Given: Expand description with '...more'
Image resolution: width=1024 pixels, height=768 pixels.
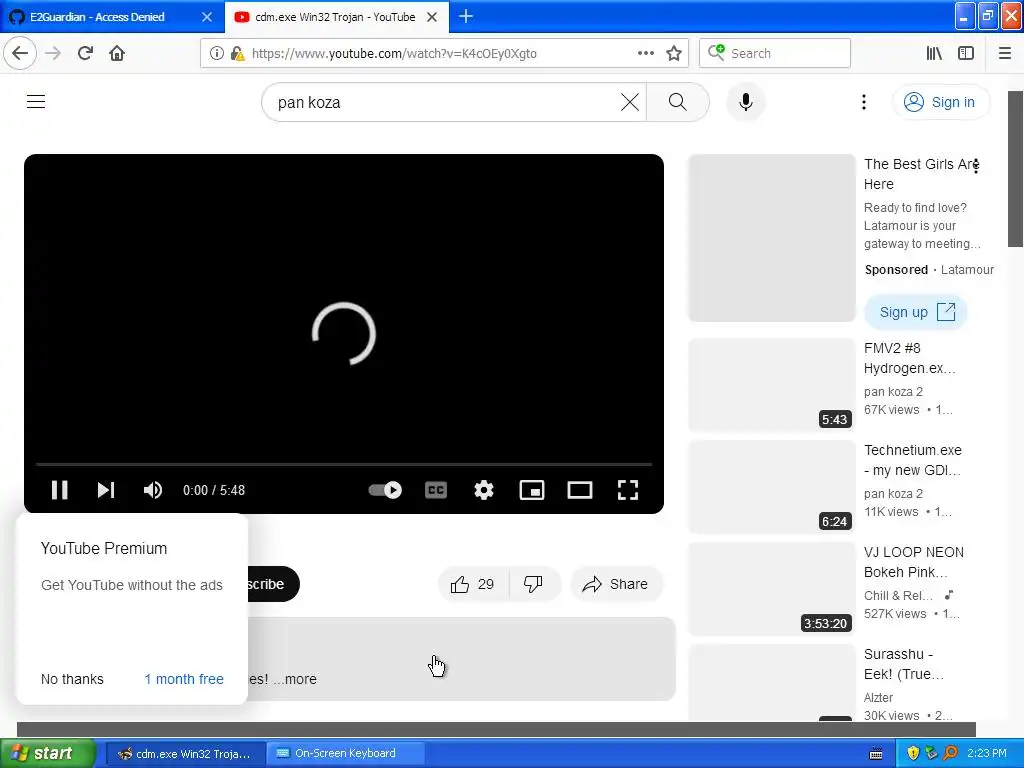Looking at the screenshot, I should click(x=295, y=679).
